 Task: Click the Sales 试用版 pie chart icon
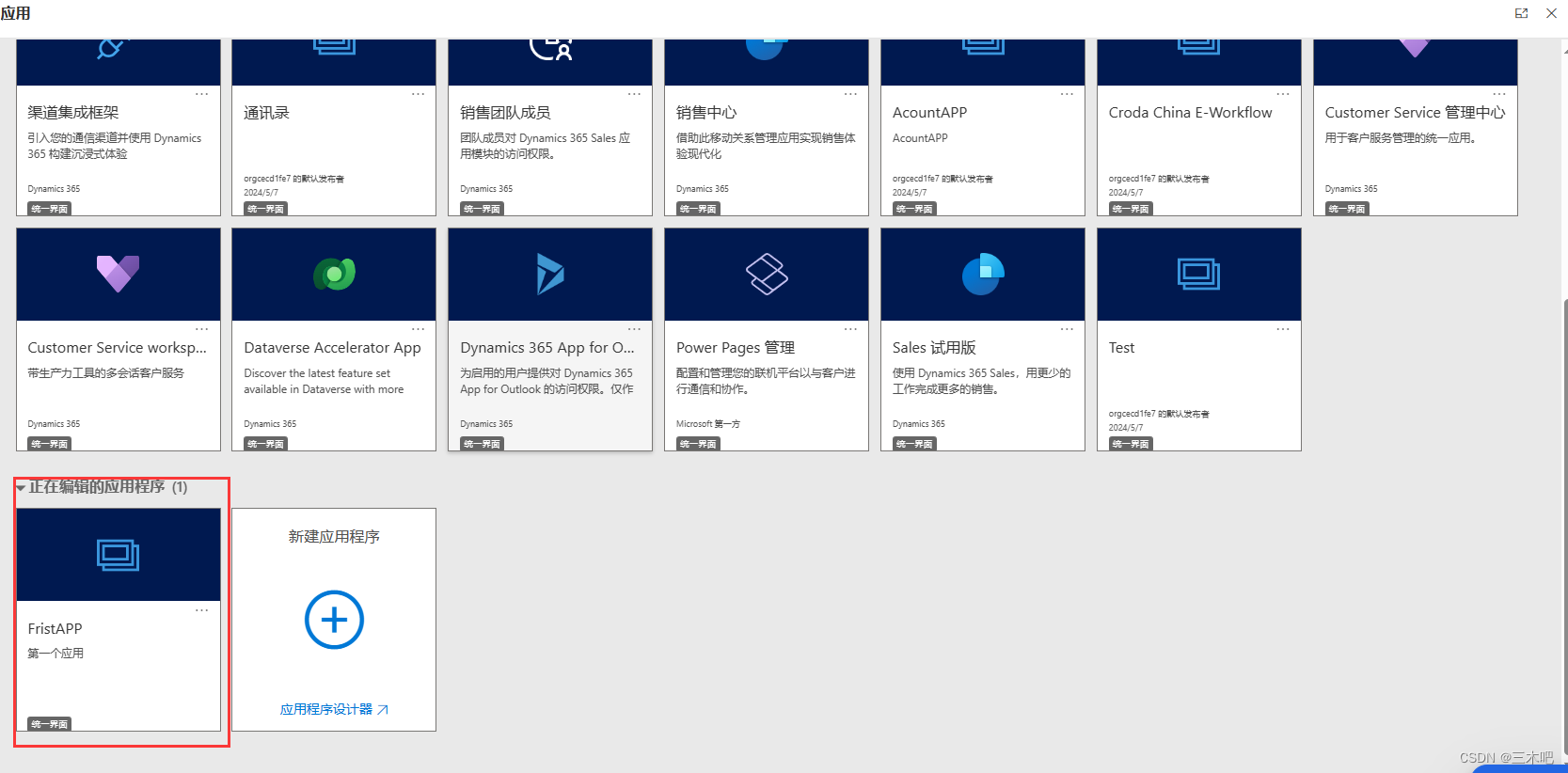[x=983, y=274]
